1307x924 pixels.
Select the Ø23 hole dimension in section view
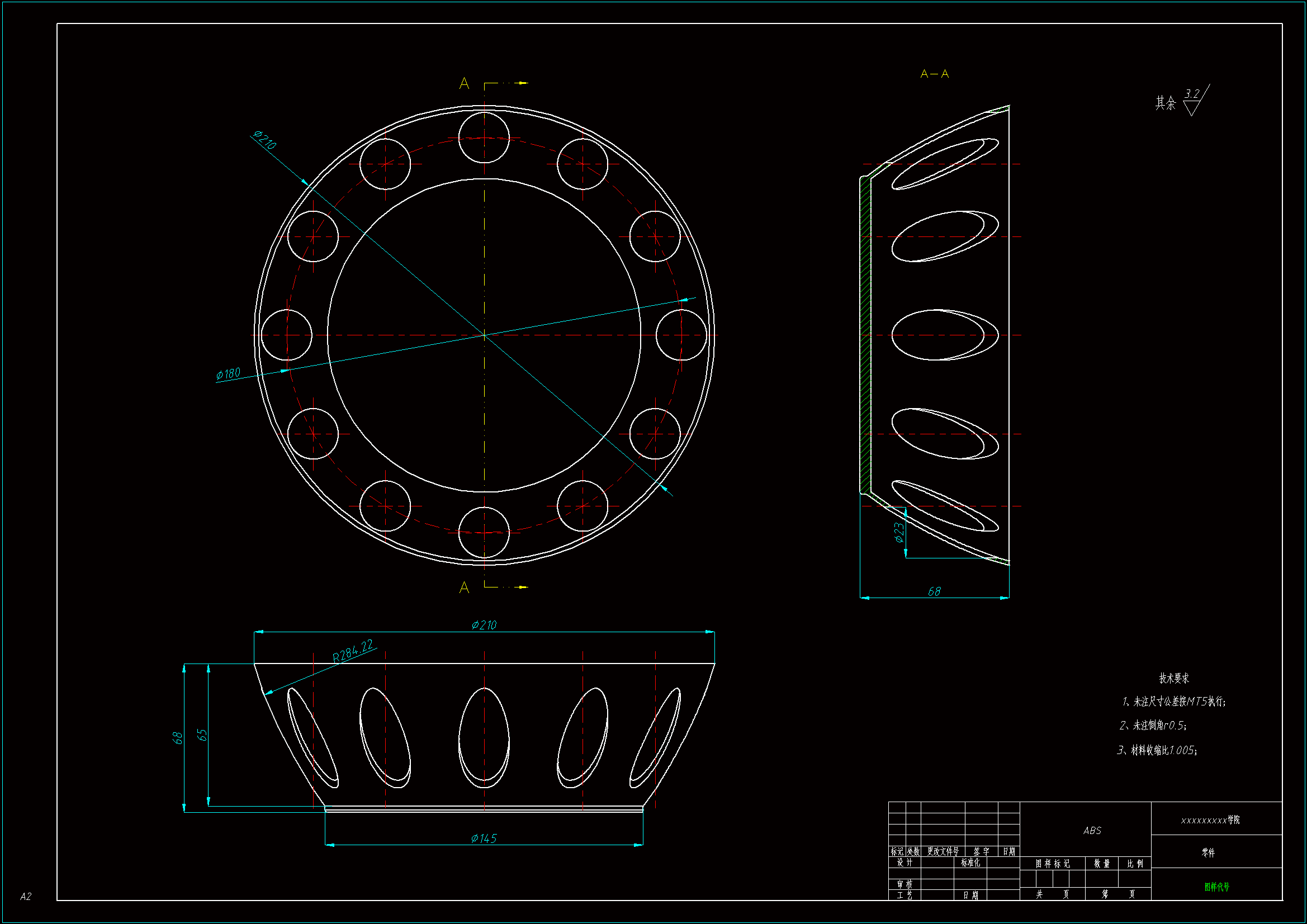click(x=899, y=532)
